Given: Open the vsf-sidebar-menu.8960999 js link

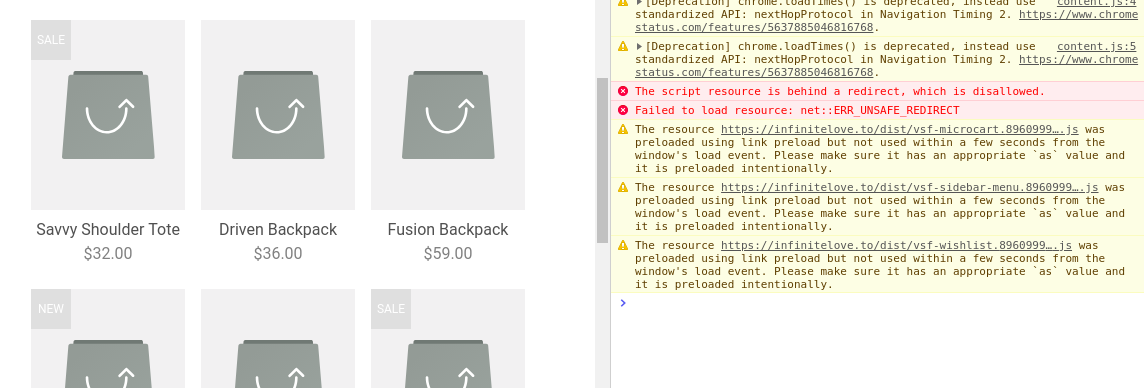Looking at the screenshot, I should pyautogui.click(x=909, y=187).
